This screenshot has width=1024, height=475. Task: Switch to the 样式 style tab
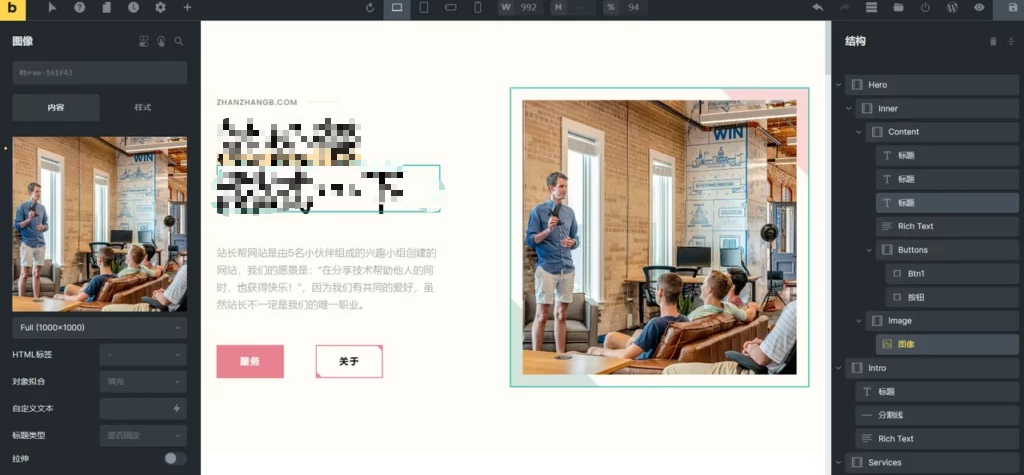[143, 107]
